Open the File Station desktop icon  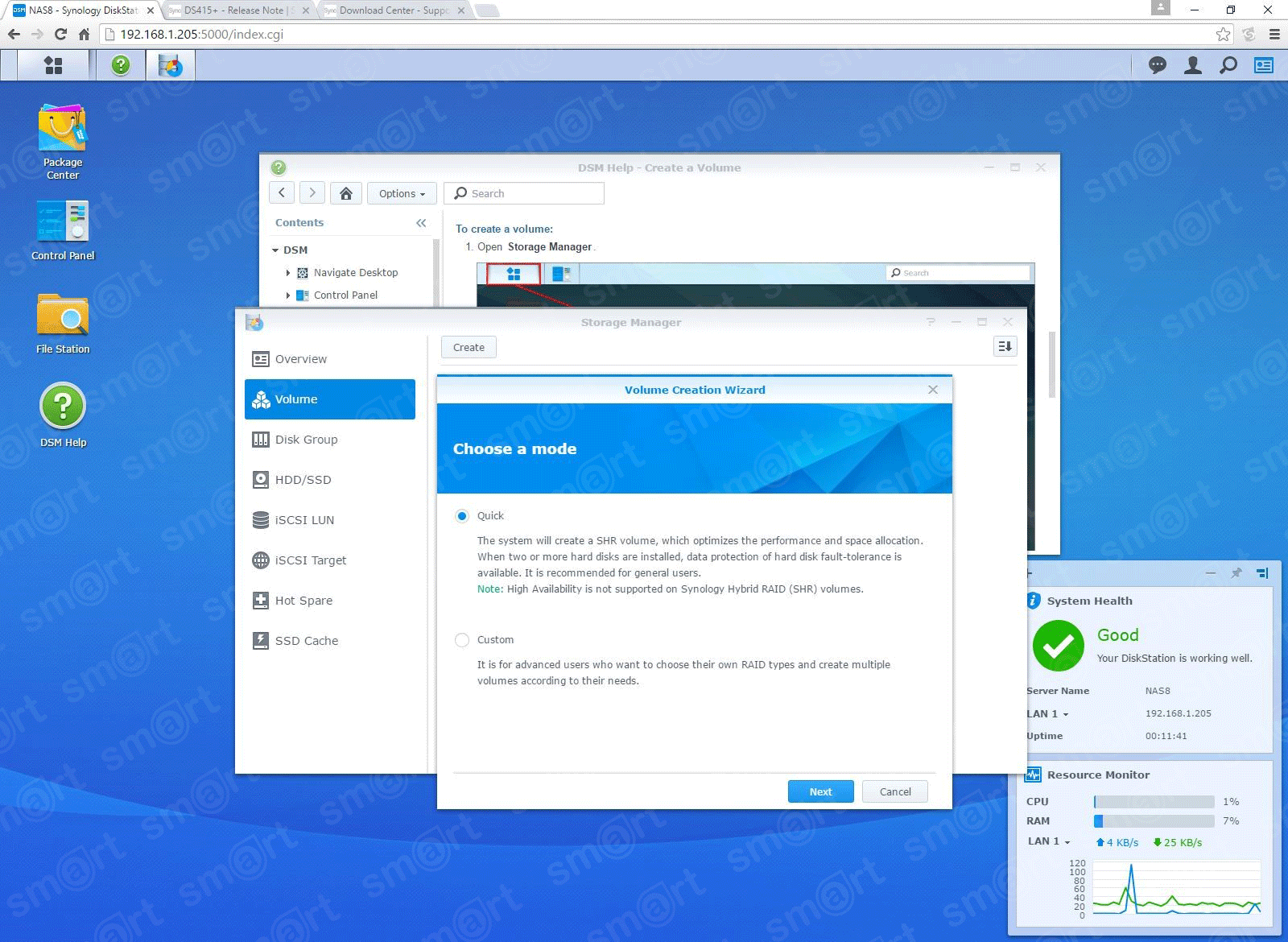[63, 324]
